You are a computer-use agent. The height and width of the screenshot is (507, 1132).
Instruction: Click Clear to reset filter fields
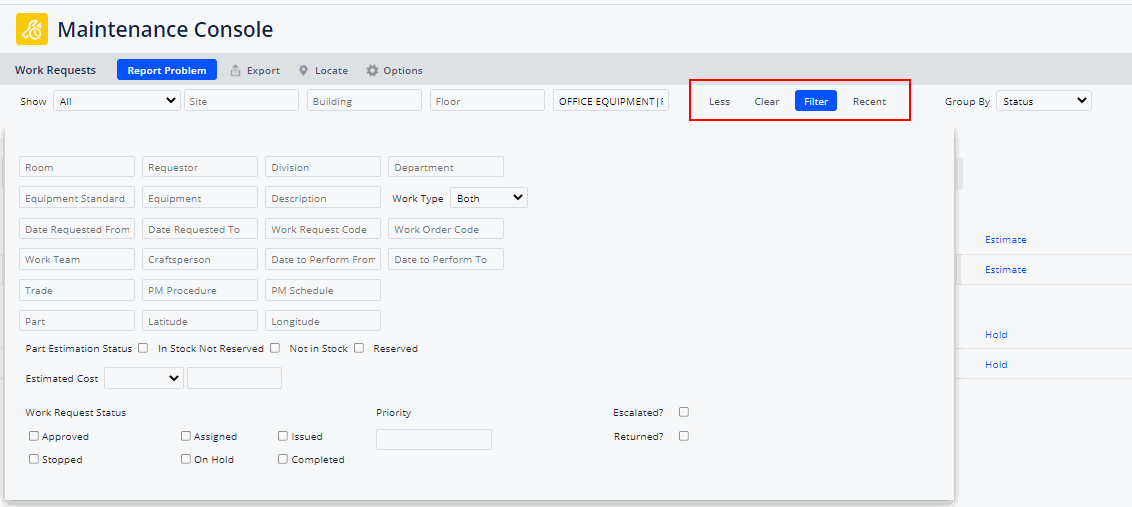pyautogui.click(x=767, y=101)
